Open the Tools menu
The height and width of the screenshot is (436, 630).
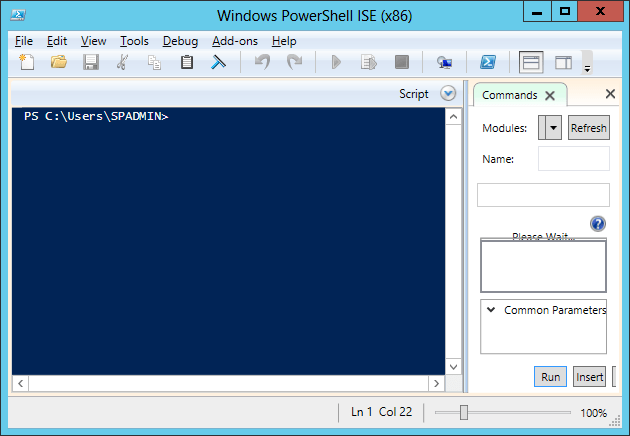point(134,41)
